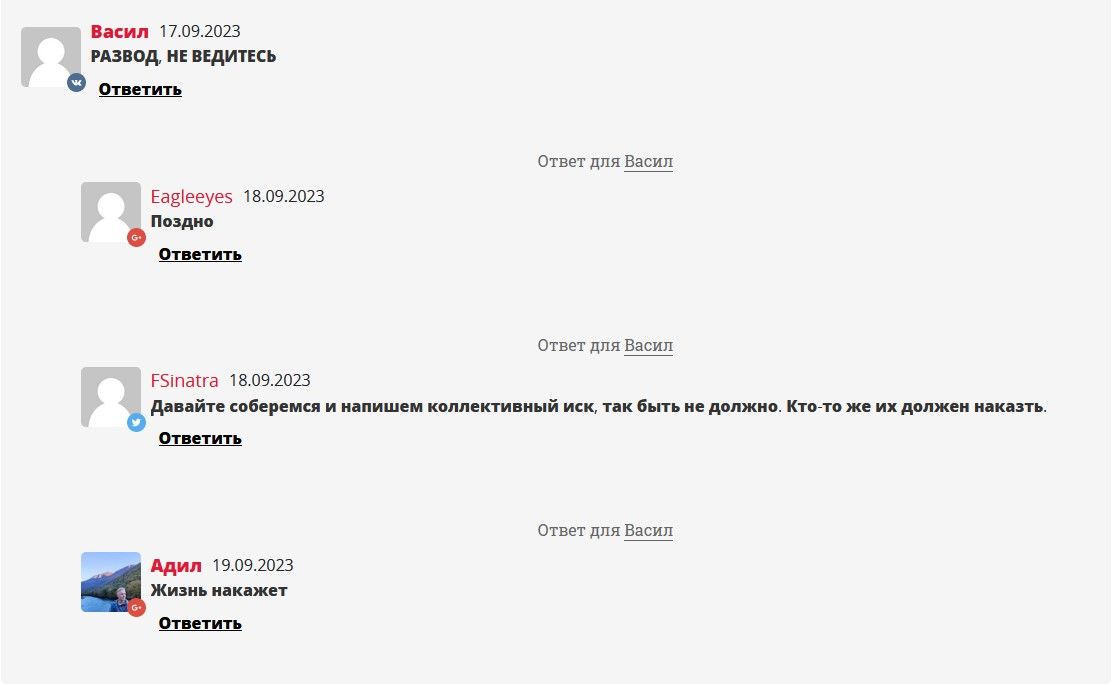Click Ответить under Жизнь накажет comment

tap(200, 623)
